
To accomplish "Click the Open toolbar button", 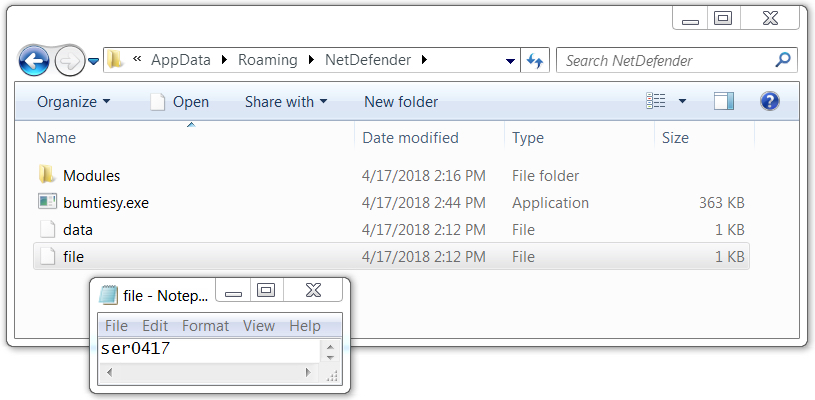I will pos(180,102).
